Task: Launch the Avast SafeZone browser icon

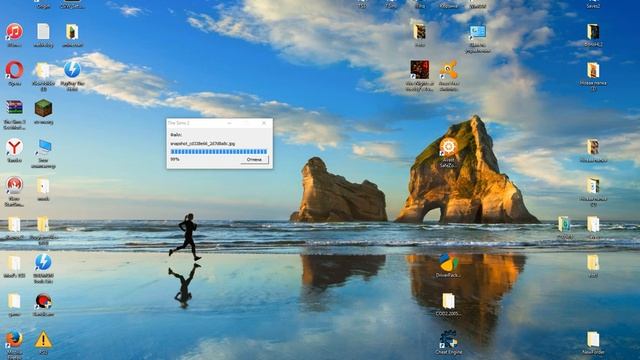Action: click(449, 147)
